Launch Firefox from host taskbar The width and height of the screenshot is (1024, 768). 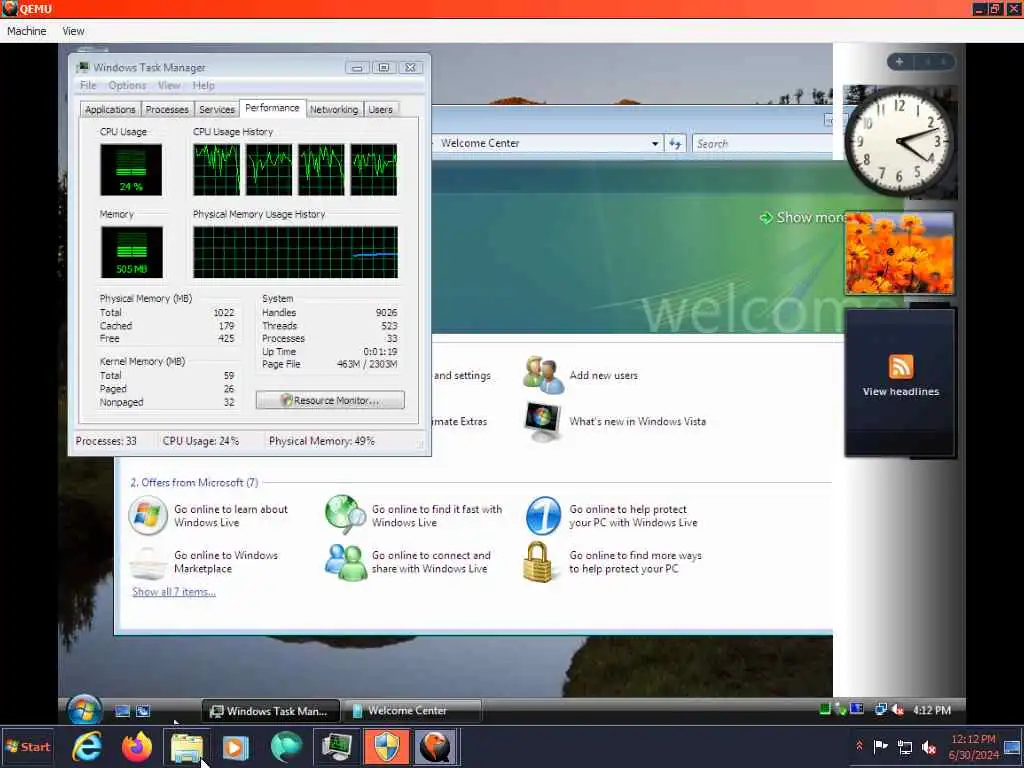[136, 747]
